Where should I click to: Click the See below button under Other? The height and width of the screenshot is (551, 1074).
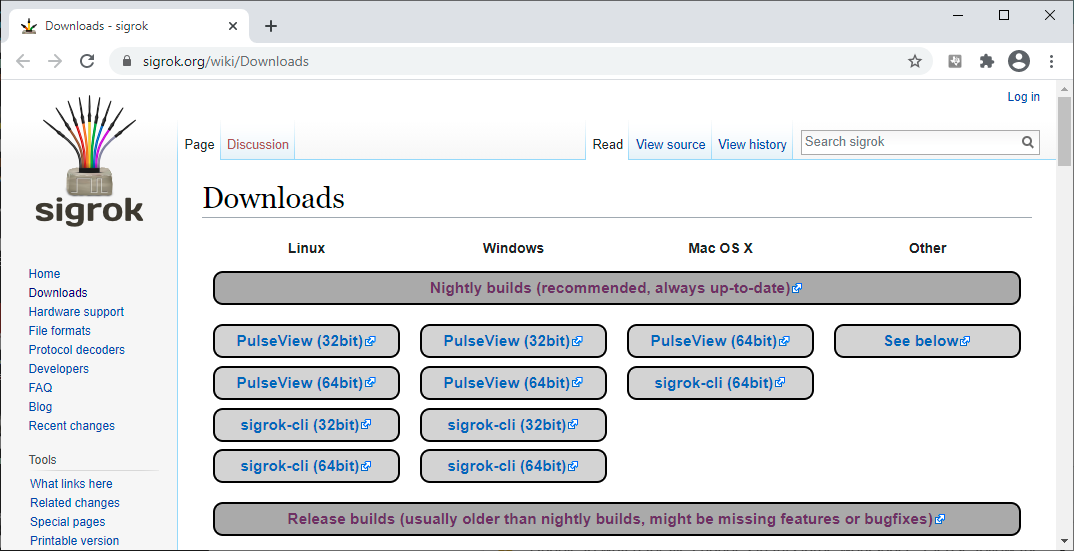coord(927,341)
